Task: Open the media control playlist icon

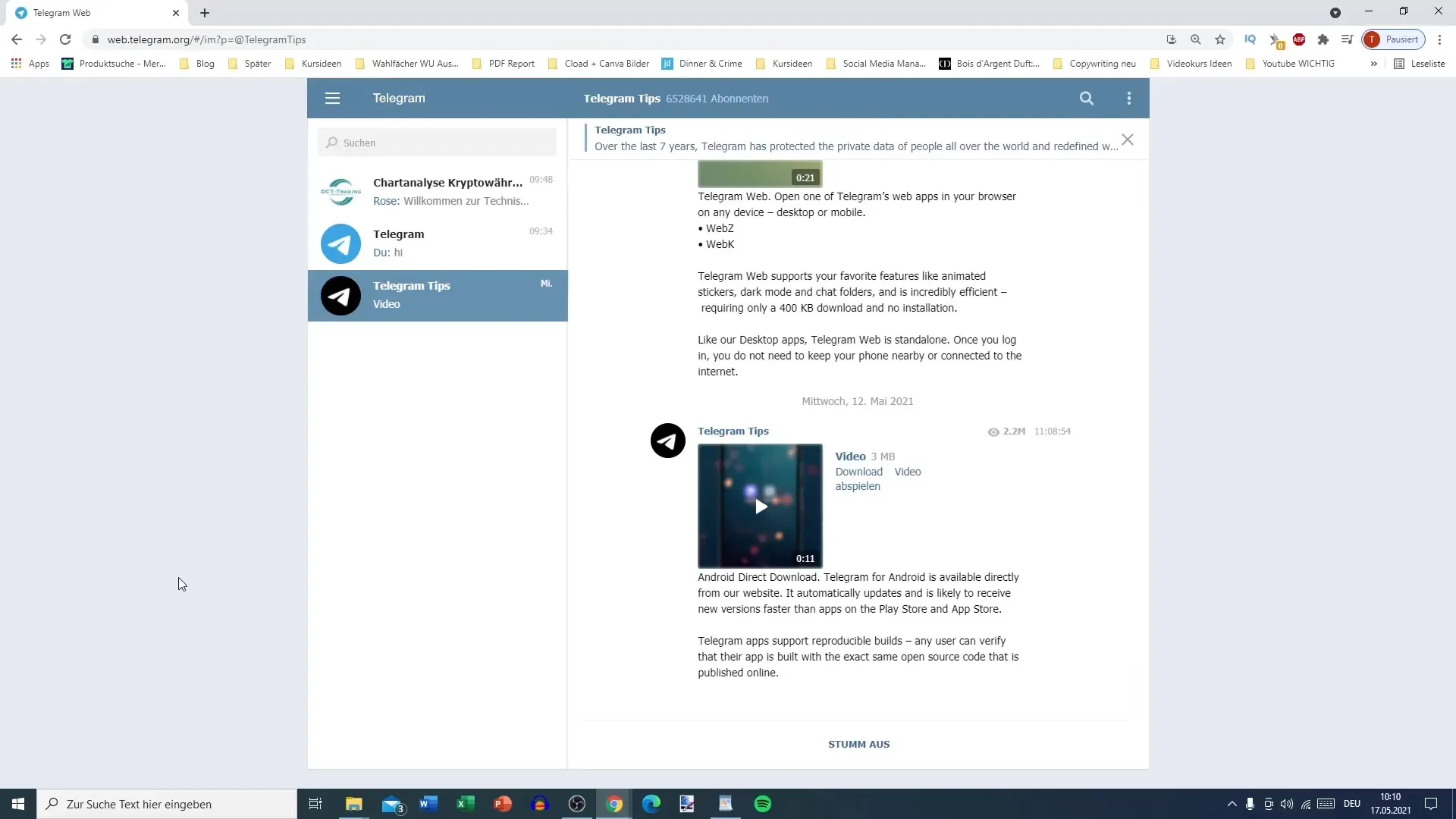Action: pyautogui.click(x=1348, y=39)
